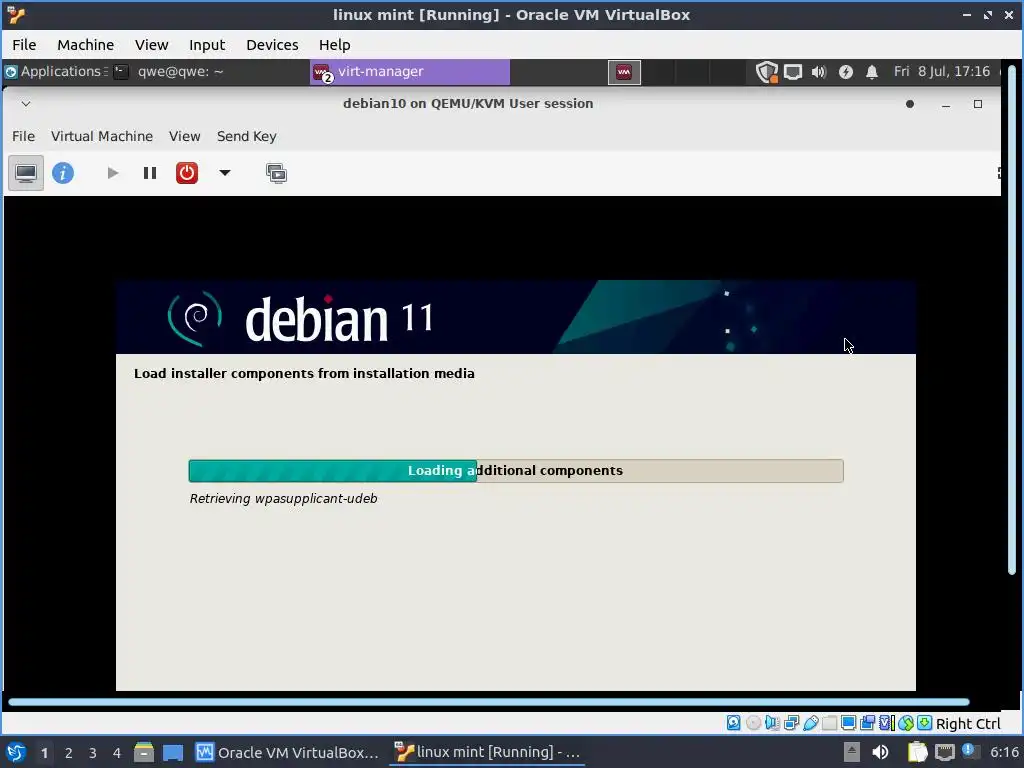1024x768 pixels.
Task: Open host file manager drawer icon
Action: (x=144, y=752)
